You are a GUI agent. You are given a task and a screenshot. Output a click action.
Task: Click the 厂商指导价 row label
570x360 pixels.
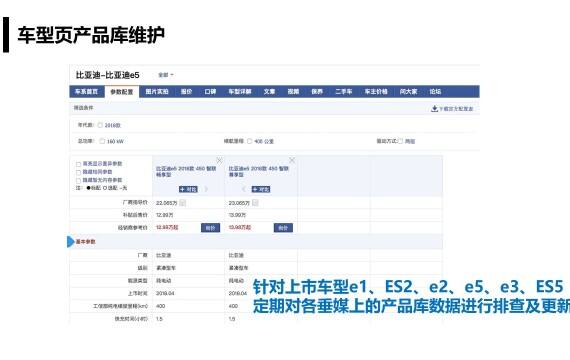coord(135,202)
